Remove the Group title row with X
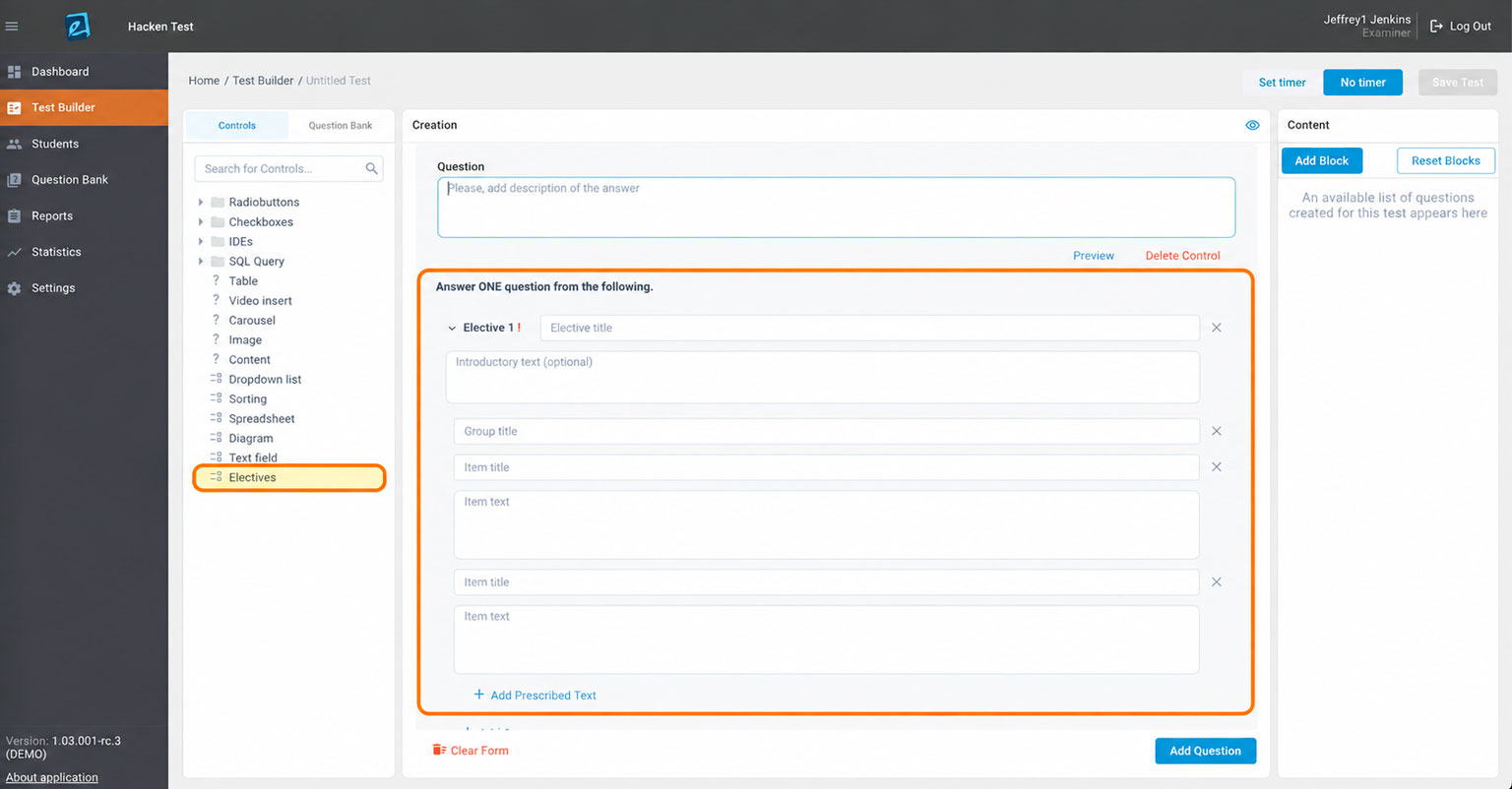1512x789 pixels. 1217,431
